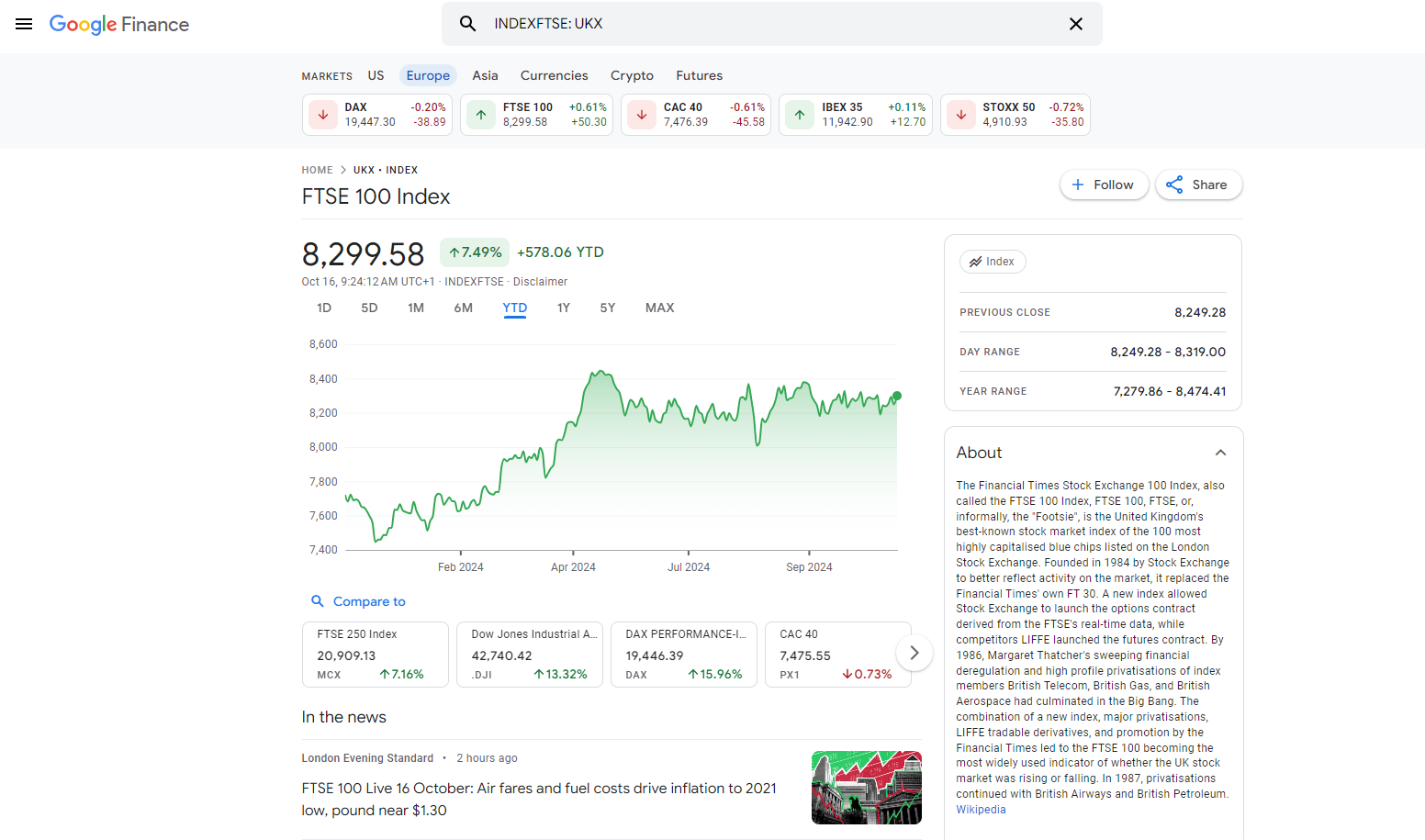This screenshot has height=840, width=1425.
Task: Select the 5Y chart range
Action: point(608,308)
